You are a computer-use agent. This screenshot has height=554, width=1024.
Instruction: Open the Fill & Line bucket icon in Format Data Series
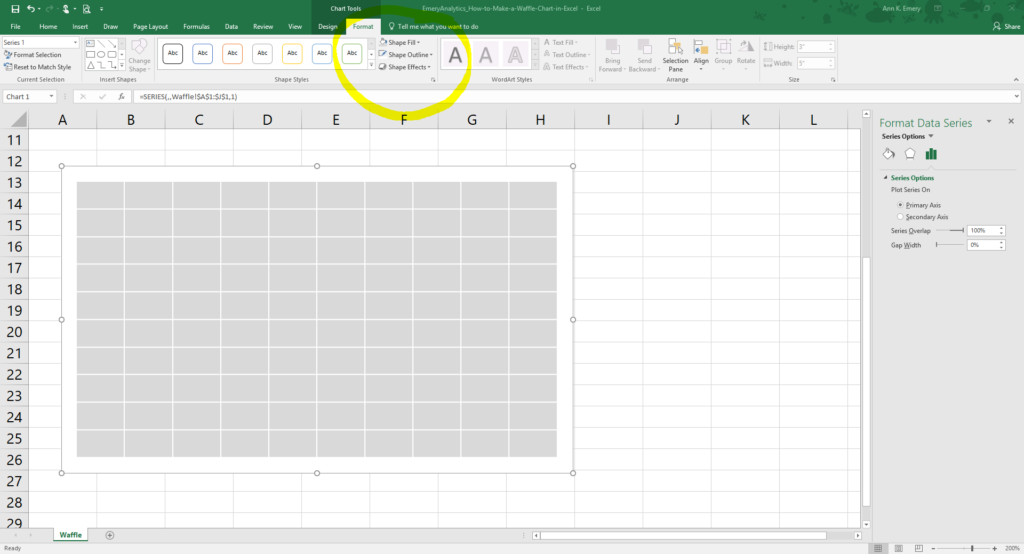(x=888, y=154)
